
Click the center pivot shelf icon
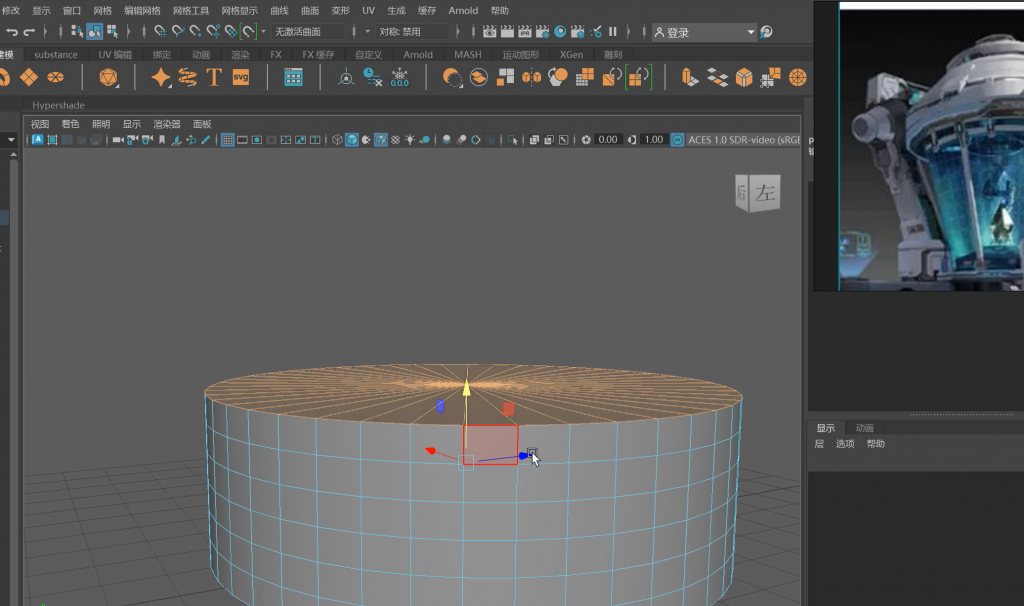click(x=346, y=78)
